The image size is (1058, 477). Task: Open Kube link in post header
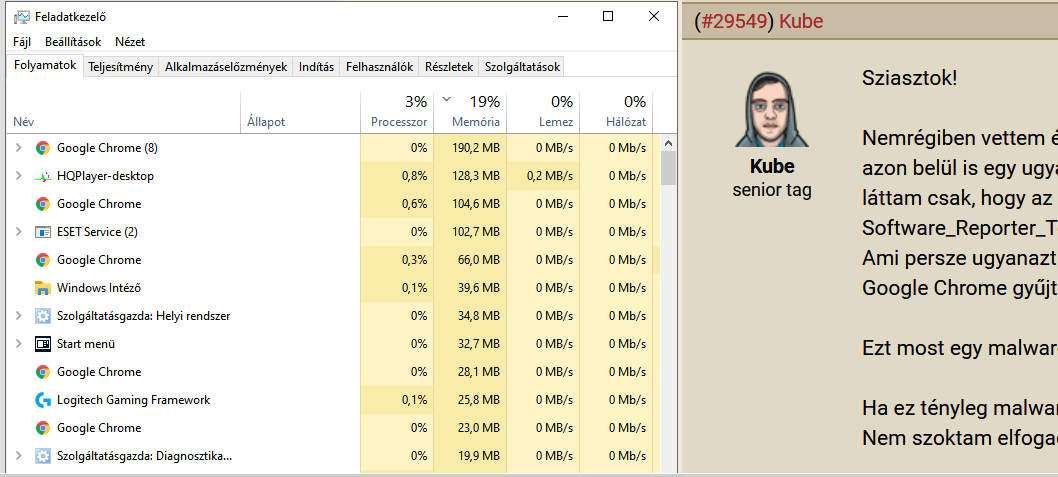(801, 21)
